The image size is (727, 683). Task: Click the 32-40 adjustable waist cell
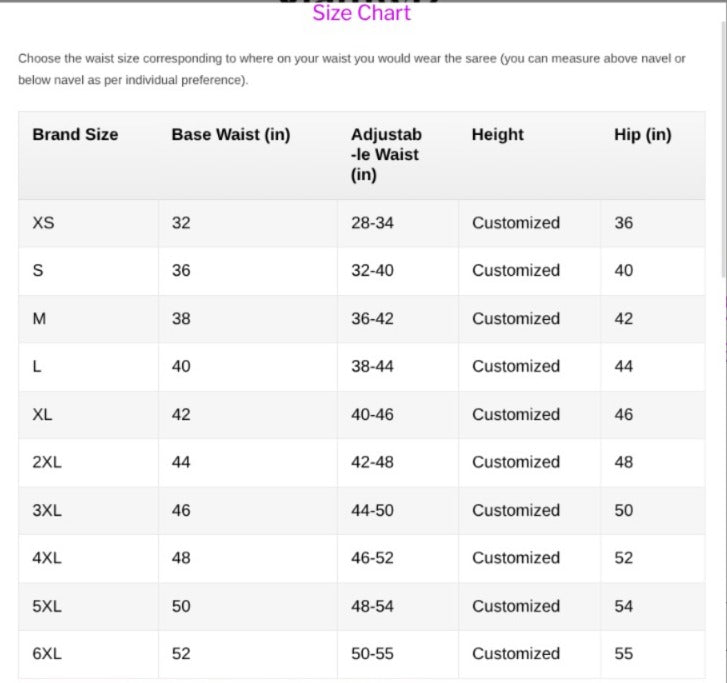(398, 271)
